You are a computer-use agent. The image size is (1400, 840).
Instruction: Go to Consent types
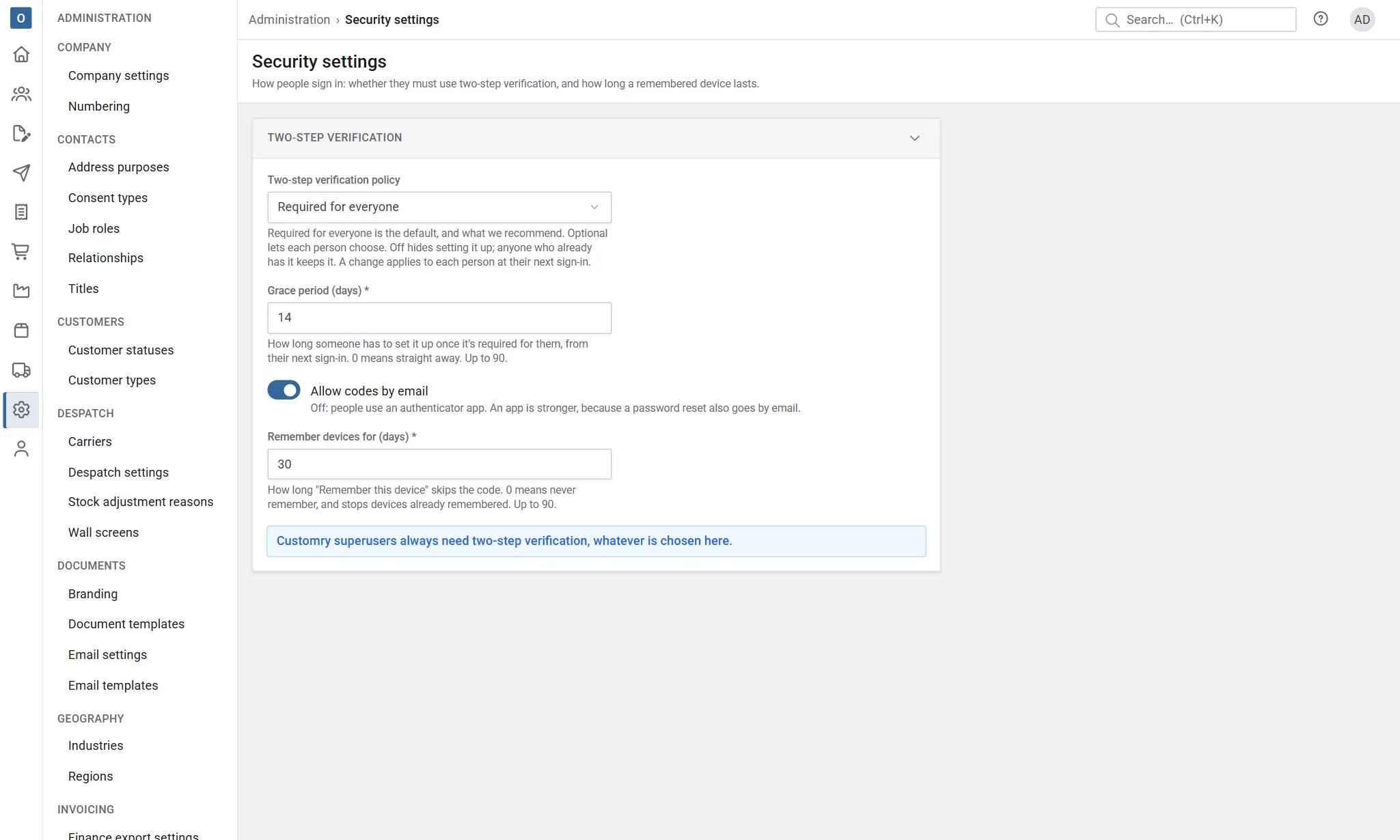[x=108, y=198]
